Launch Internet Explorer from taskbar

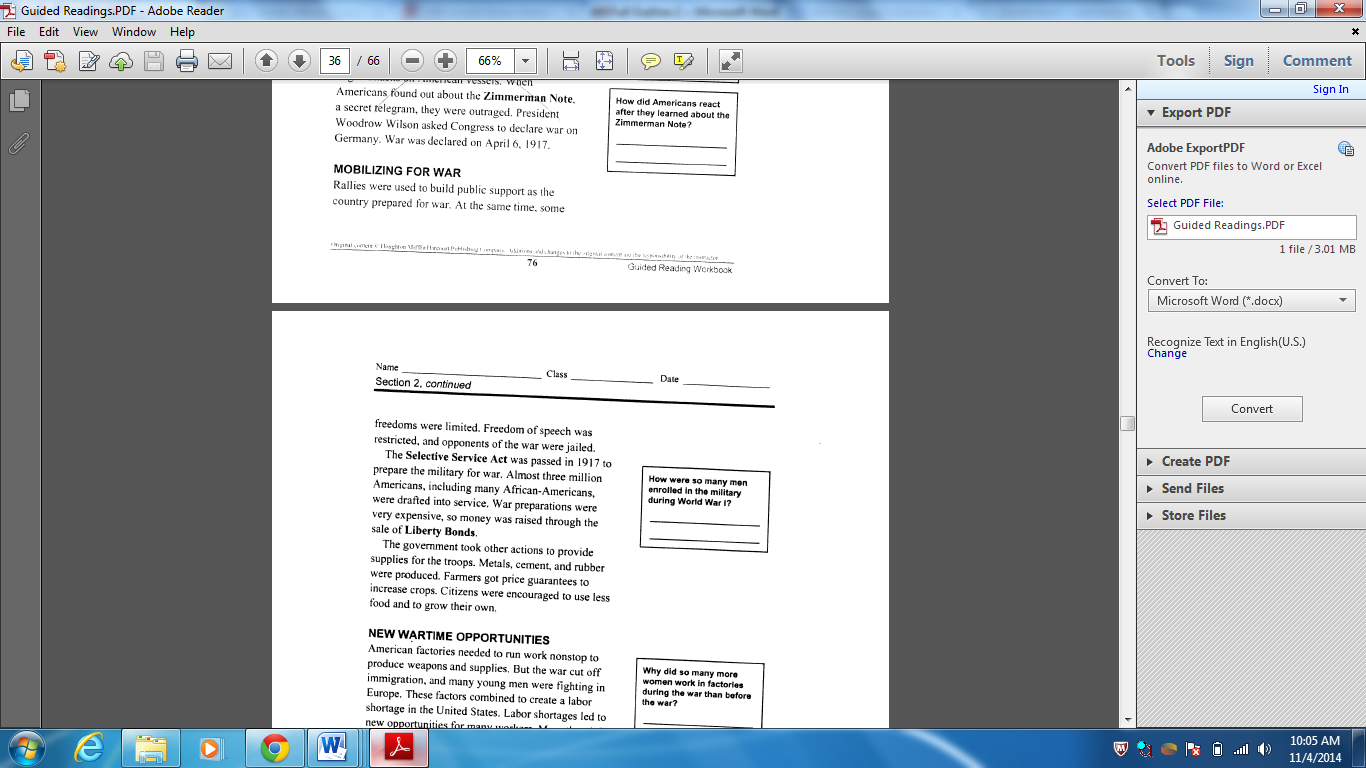coord(91,748)
